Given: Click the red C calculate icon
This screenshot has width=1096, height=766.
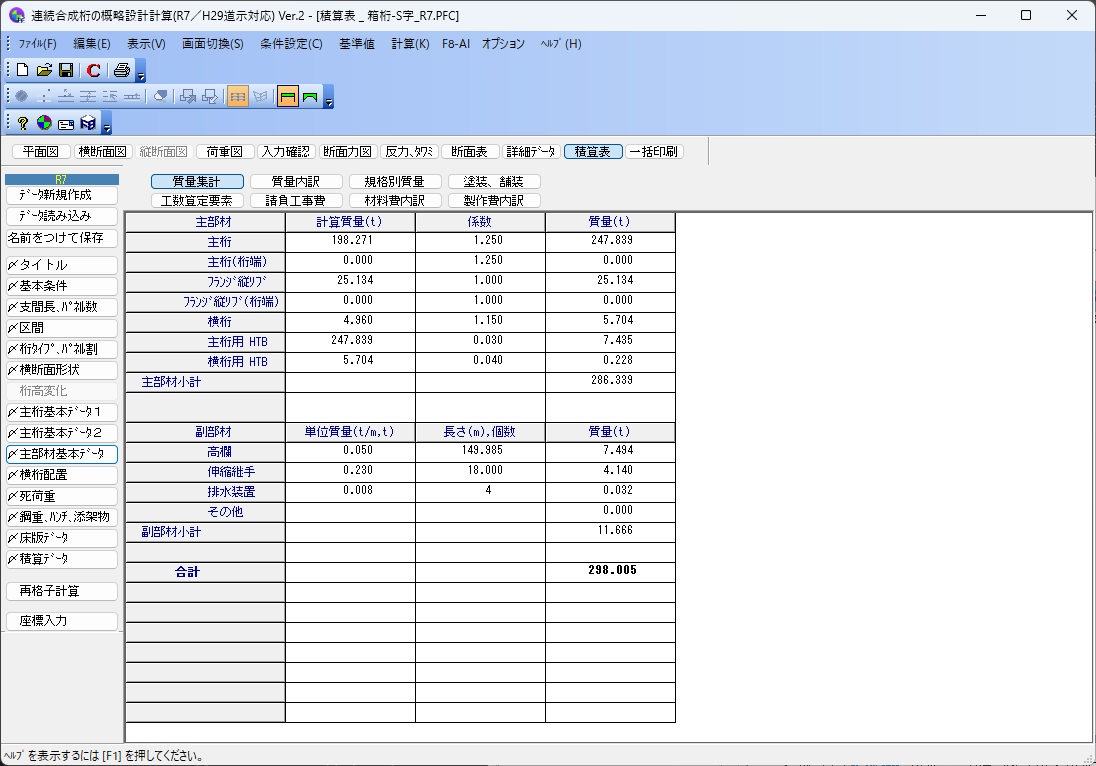Looking at the screenshot, I should coord(93,70).
